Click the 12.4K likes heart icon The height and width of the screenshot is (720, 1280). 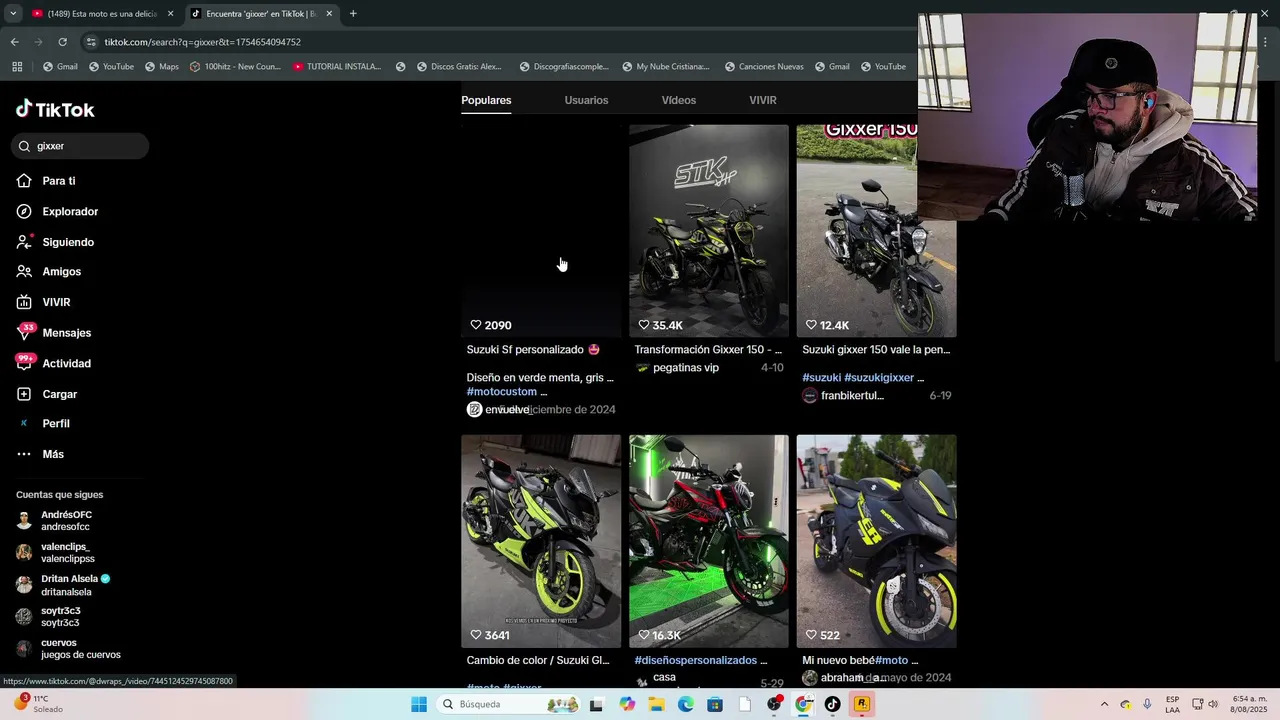tap(812, 325)
